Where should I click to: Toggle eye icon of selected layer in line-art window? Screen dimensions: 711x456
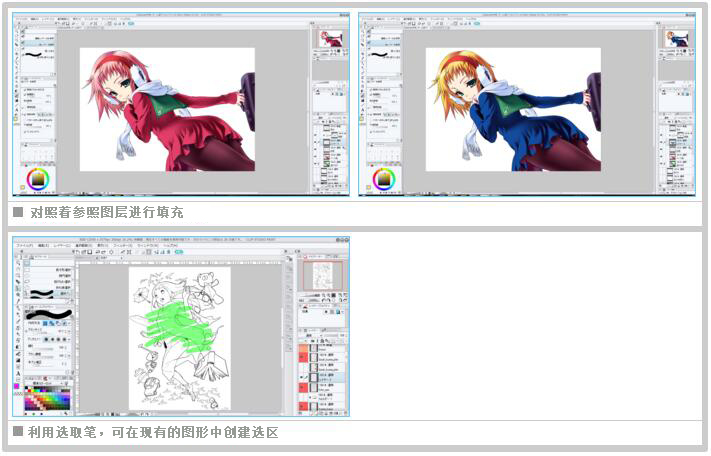tap(301, 378)
